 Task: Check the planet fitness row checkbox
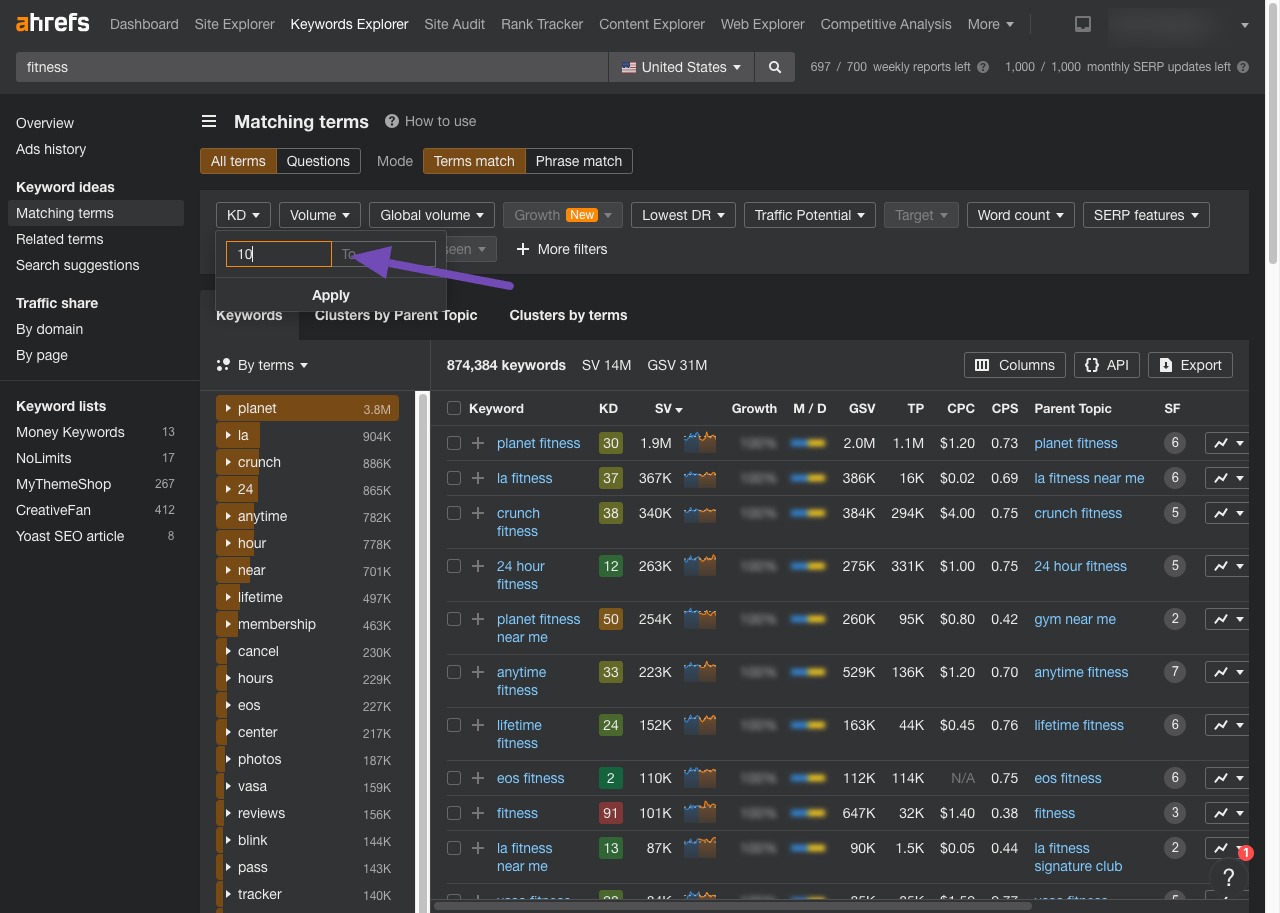454,443
